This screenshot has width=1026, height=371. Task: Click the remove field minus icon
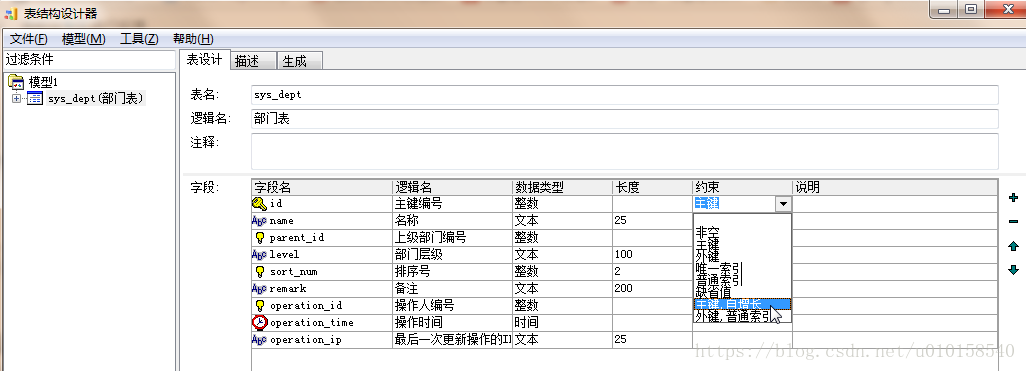[1014, 222]
